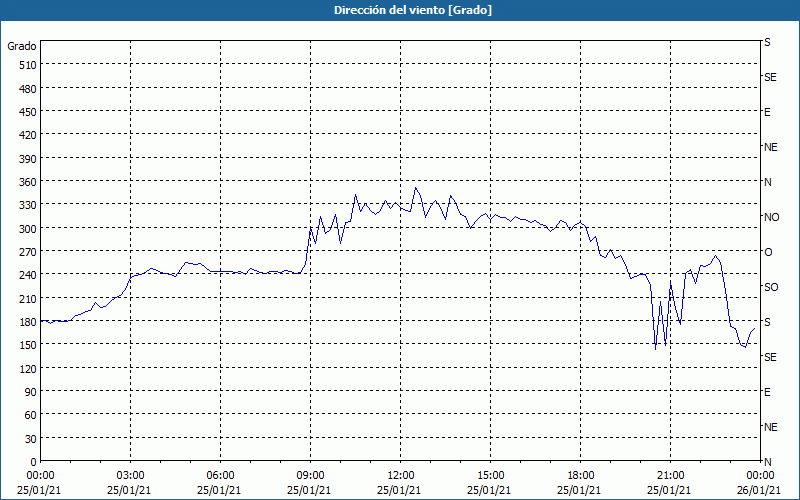The height and width of the screenshot is (500, 800).
Task: Click the 240 degree axis label
Action: [28, 276]
